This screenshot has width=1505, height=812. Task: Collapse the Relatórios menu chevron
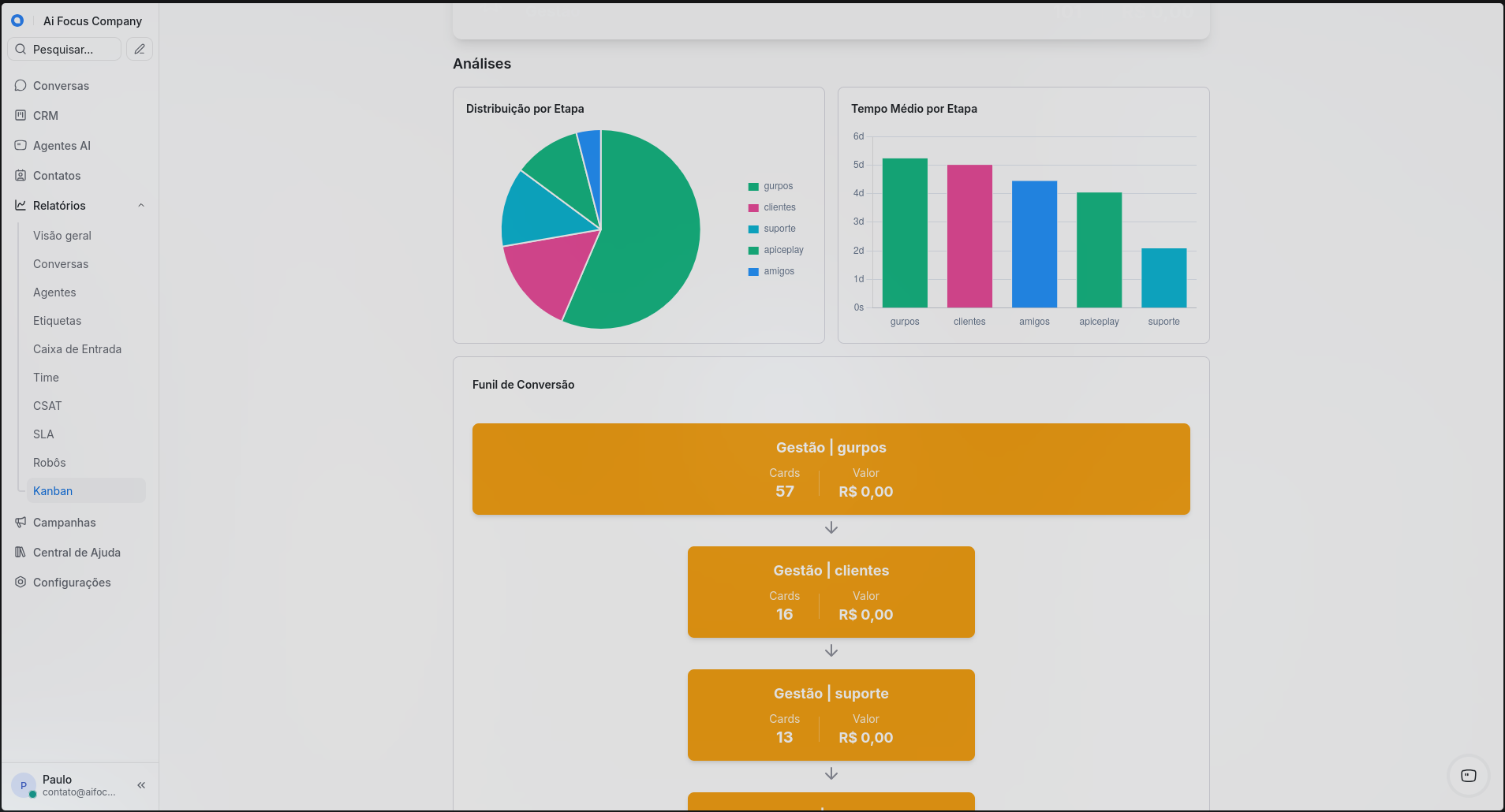point(141,206)
